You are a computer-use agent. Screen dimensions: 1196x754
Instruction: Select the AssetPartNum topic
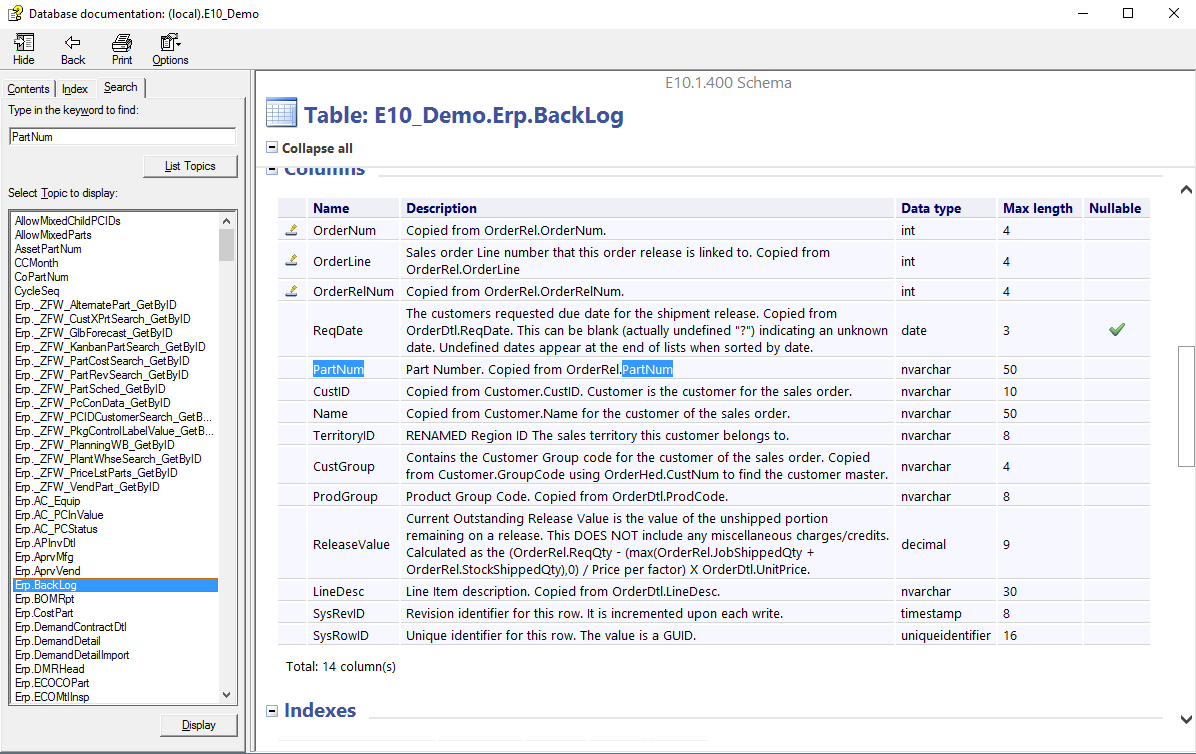pos(48,249)
